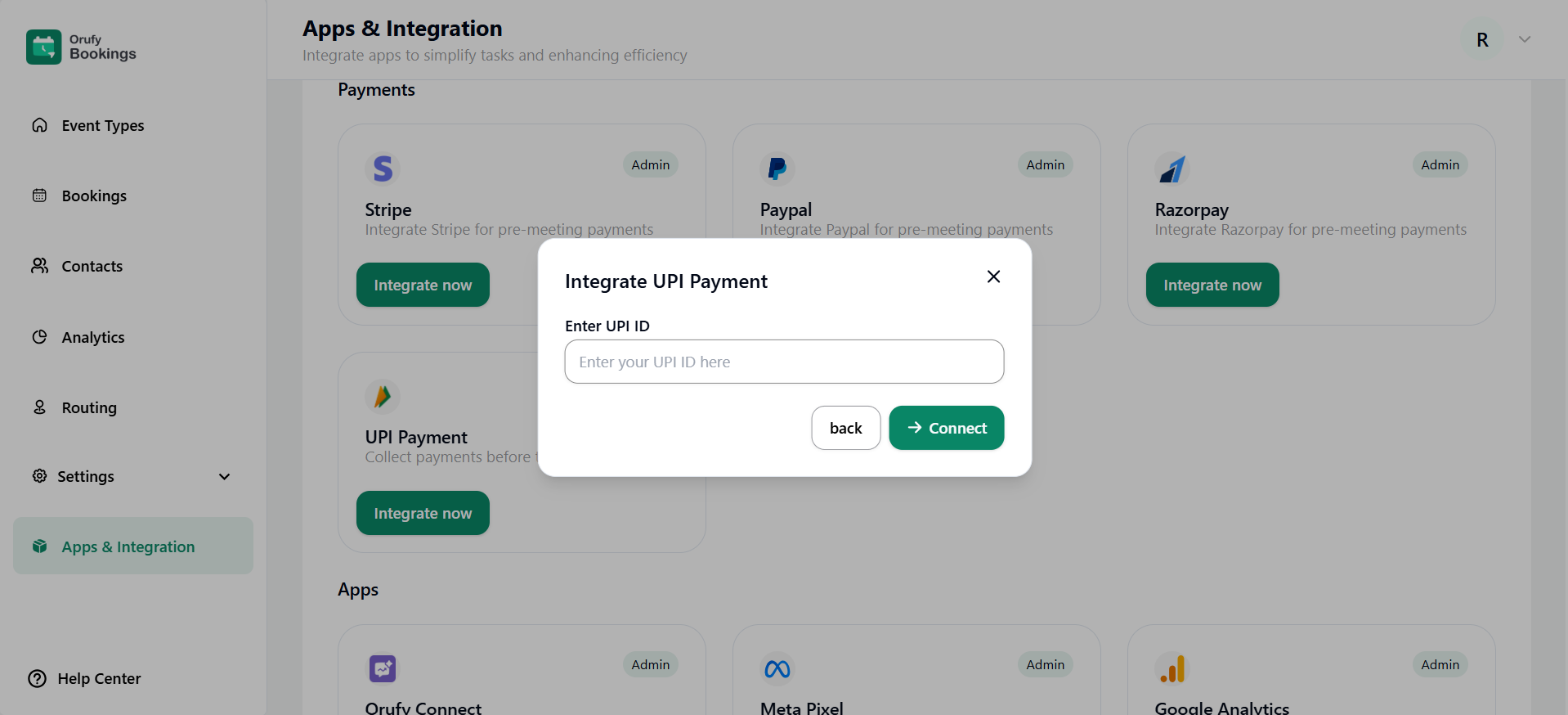
Task: Click the Razorpay rocket icon
Action: [x=1172, y=169]
